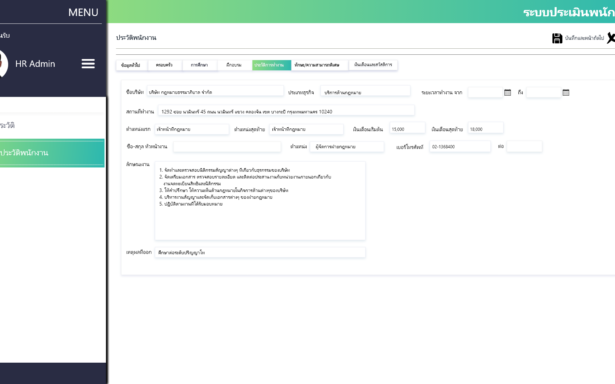The image size is (615, 384).
Task: Click the last position input field
Action: [x=306, y=129]
